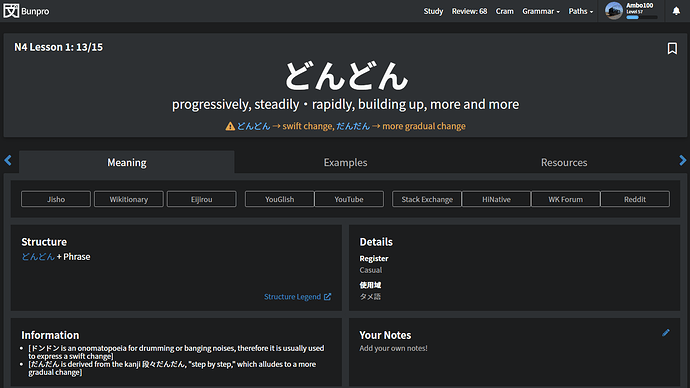Click the Ambo100 username text

640,5
